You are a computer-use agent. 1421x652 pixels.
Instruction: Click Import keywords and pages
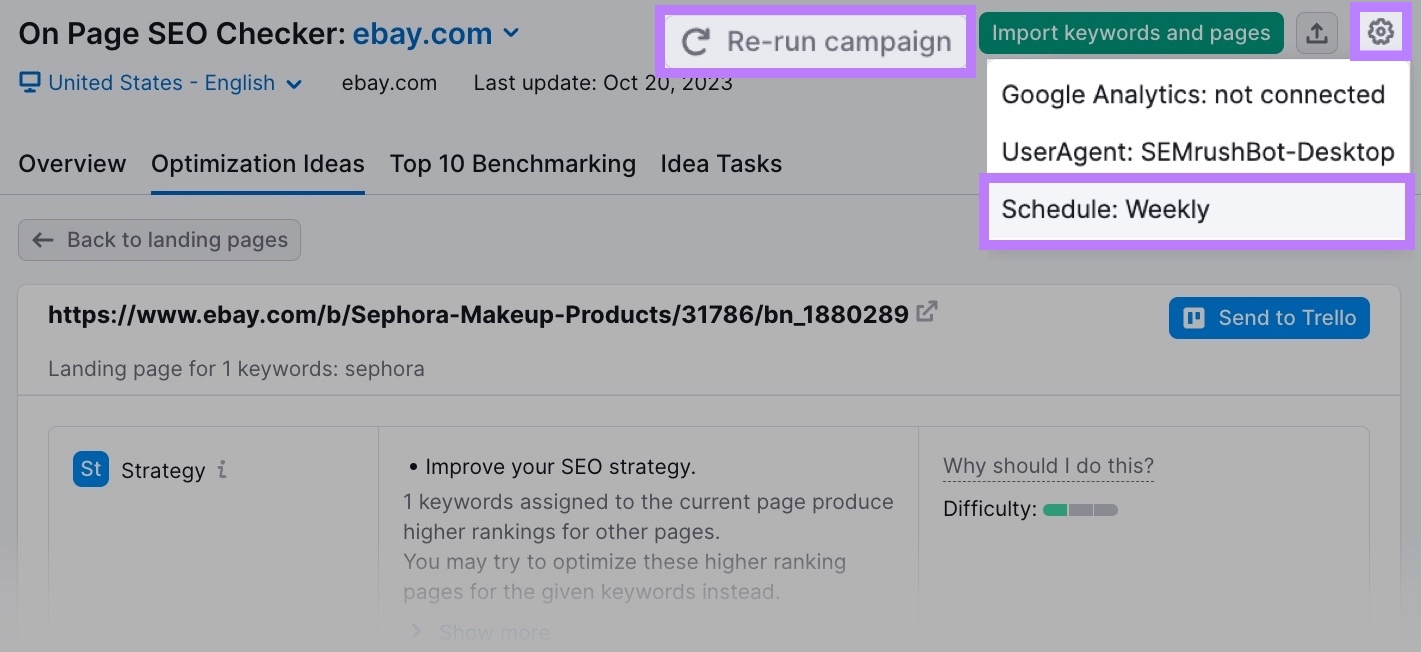pos(1131,32)
